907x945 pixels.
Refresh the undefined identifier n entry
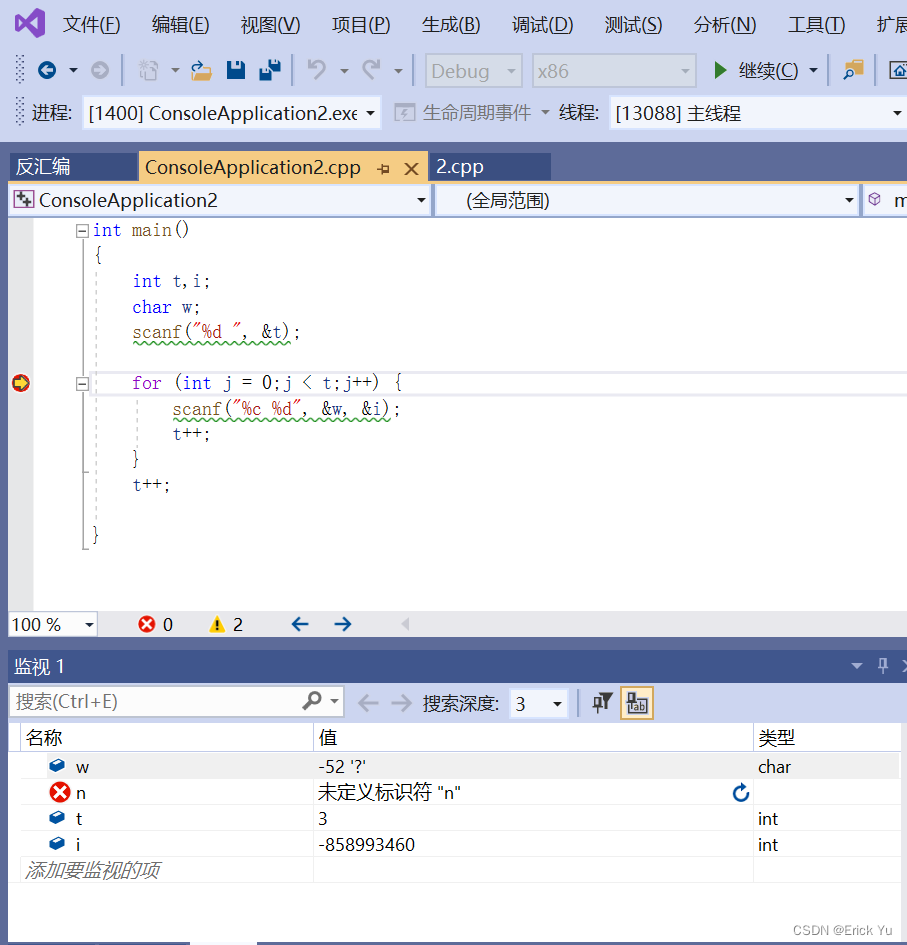[741, 793]
